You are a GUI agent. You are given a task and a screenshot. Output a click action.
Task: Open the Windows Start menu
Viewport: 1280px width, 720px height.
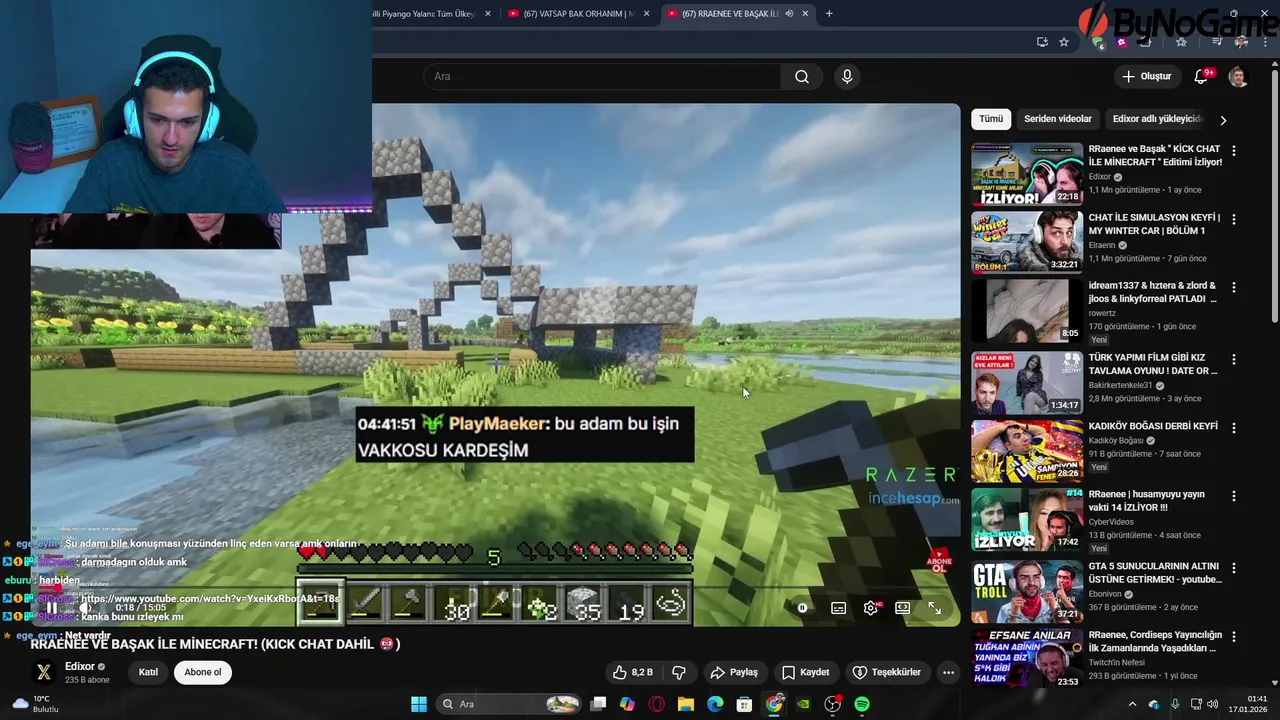click(419, 704)
